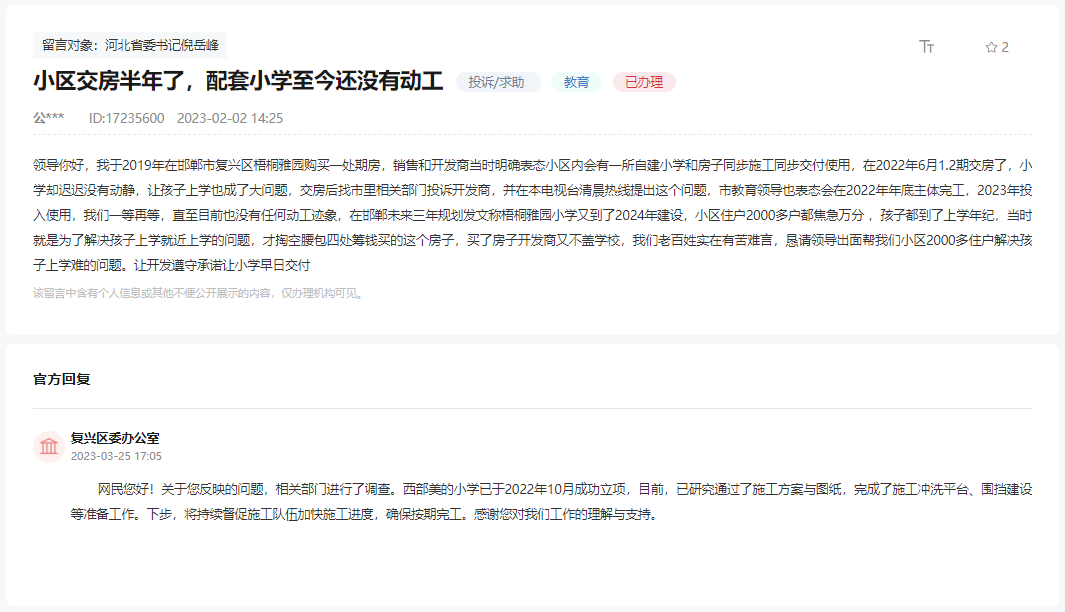The width and height of the screenshot is (1065, 612).
Task: Click the complaint line ending 让开发遵守承诺让小学早日交付
Action: pyautogui.click(x=172, y=265)
